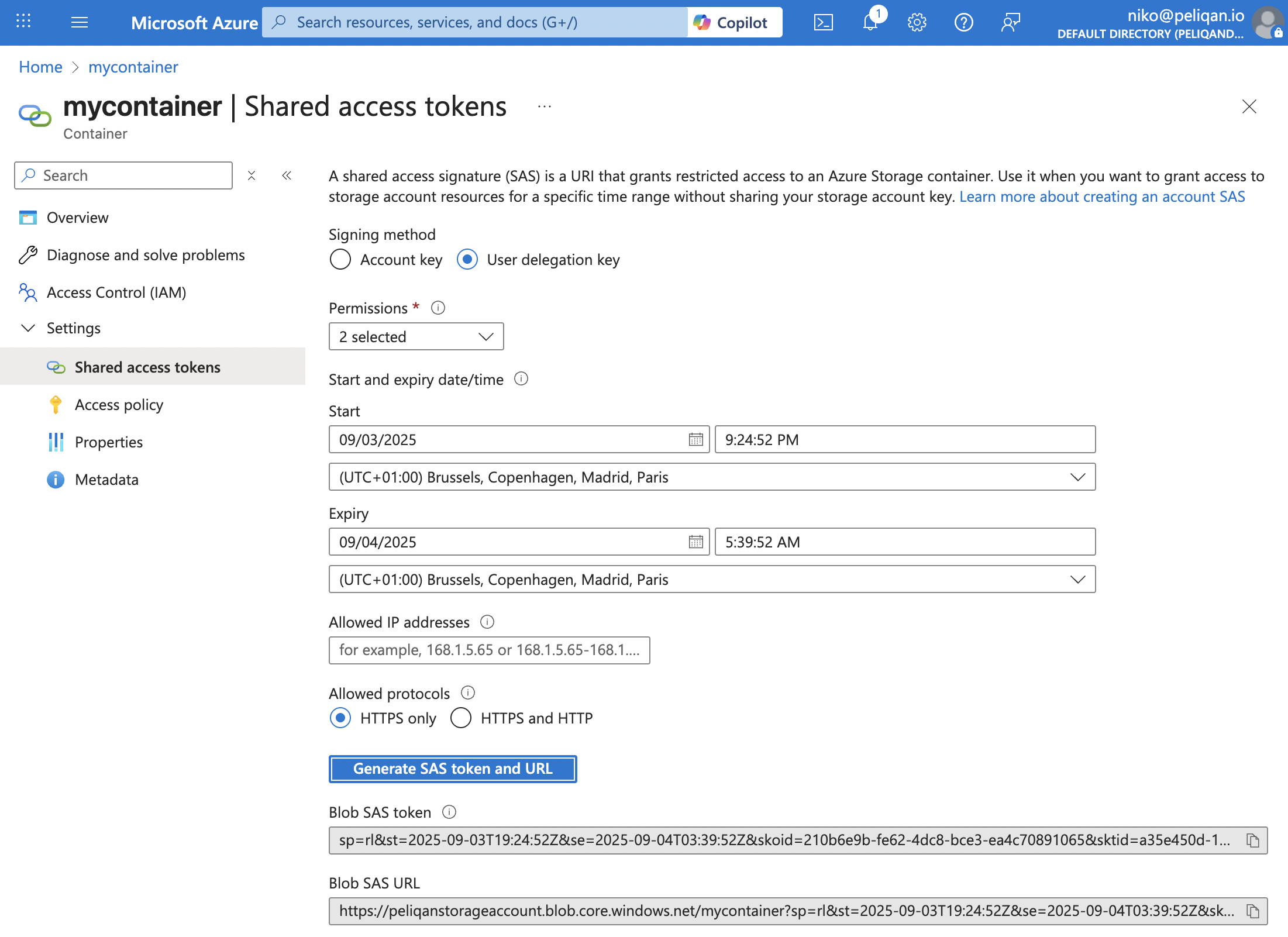Close the Shared access tokens blade
This screenshot has width=1288, height=937.
coord(1249,106)
